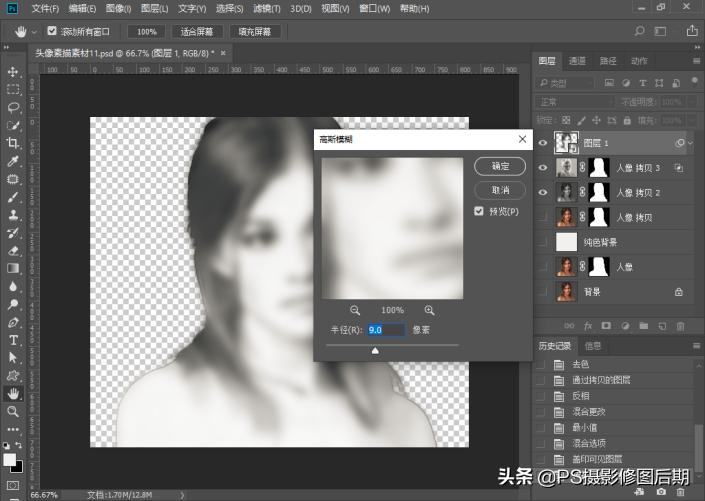Create new adjustment layer

625,326
